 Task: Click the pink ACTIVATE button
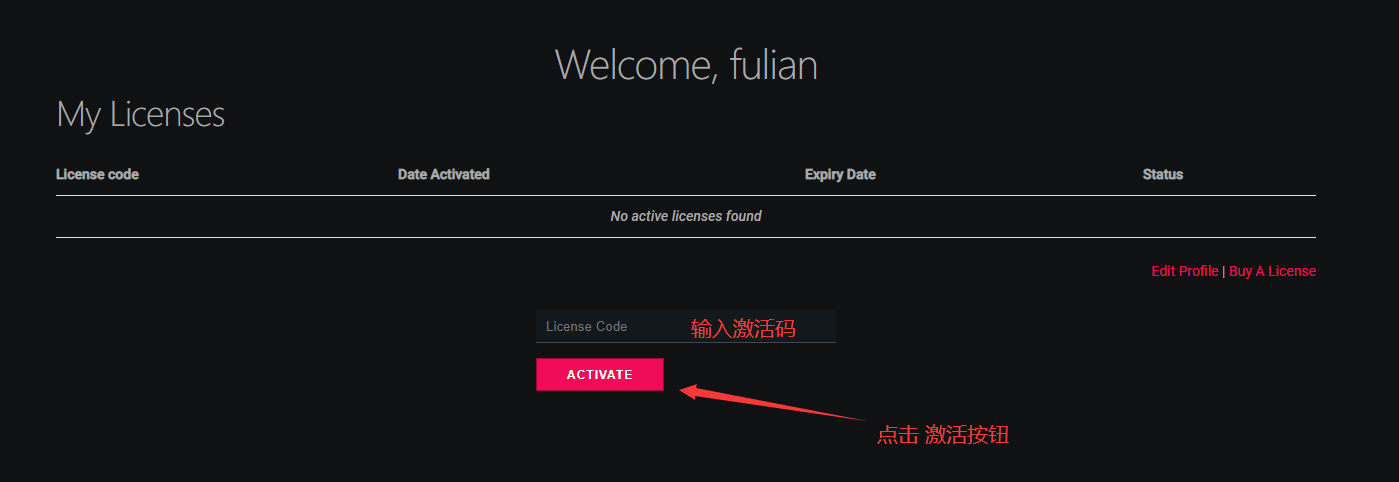[x=599, y=374]
